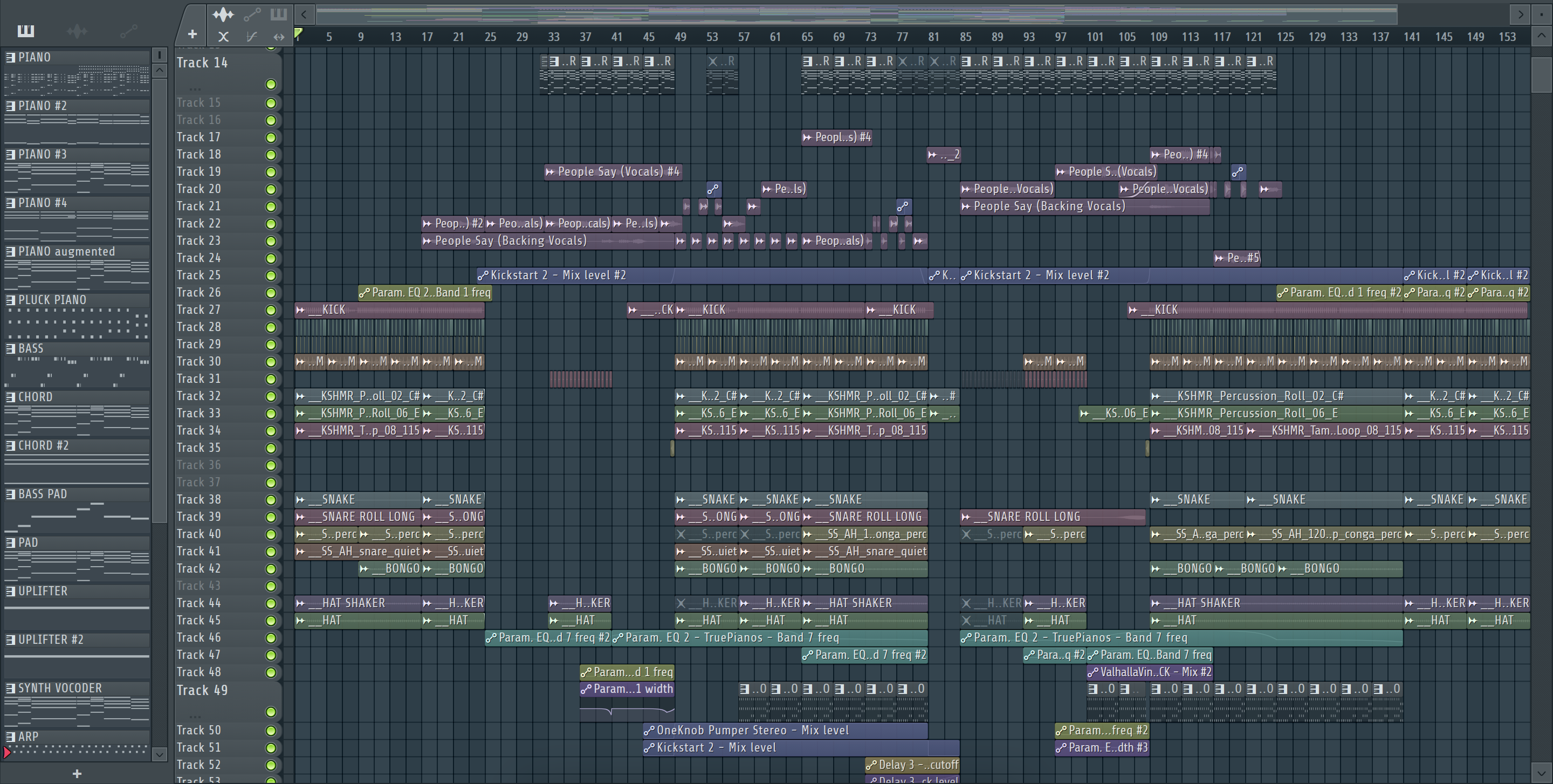Click the green playhead marker at bar 1

298,33
